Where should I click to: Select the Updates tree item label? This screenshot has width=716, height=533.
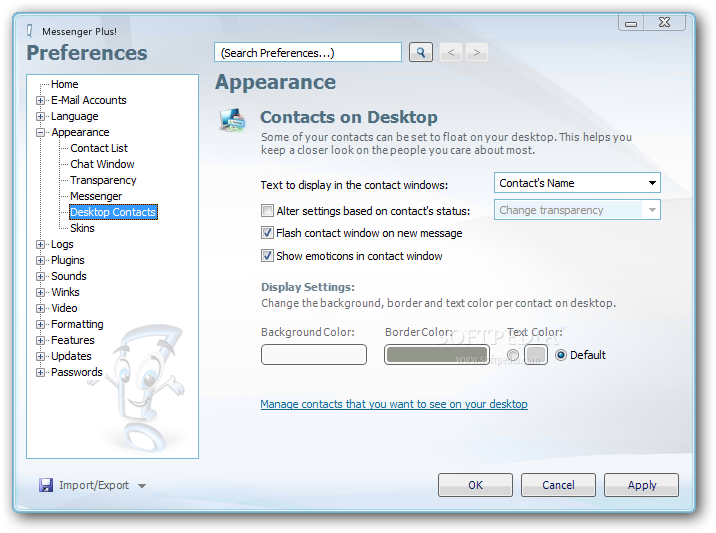[71, 356]
